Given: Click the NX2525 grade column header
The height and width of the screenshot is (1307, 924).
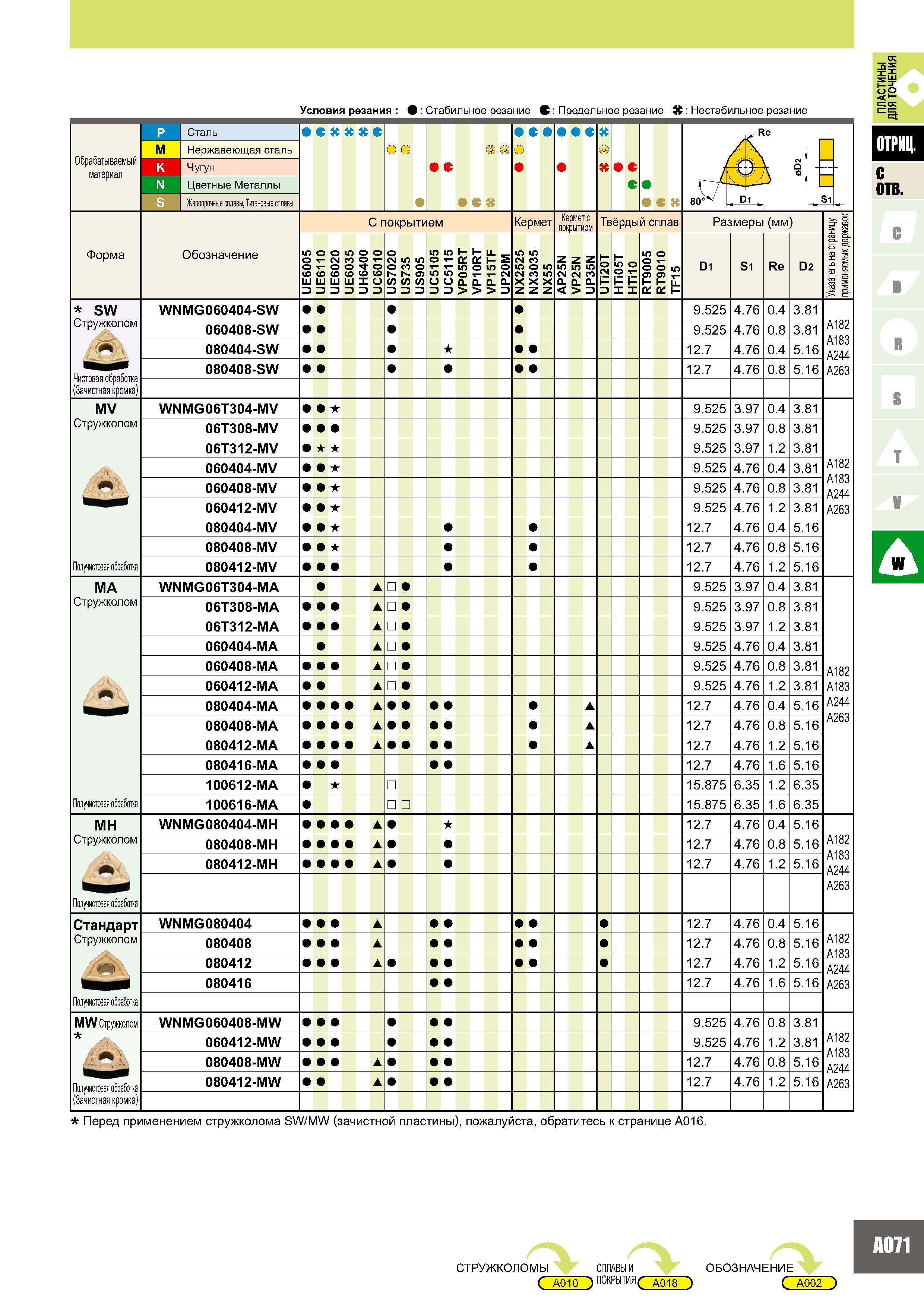Looking at the screenshot, I should (x=519, y=273).
